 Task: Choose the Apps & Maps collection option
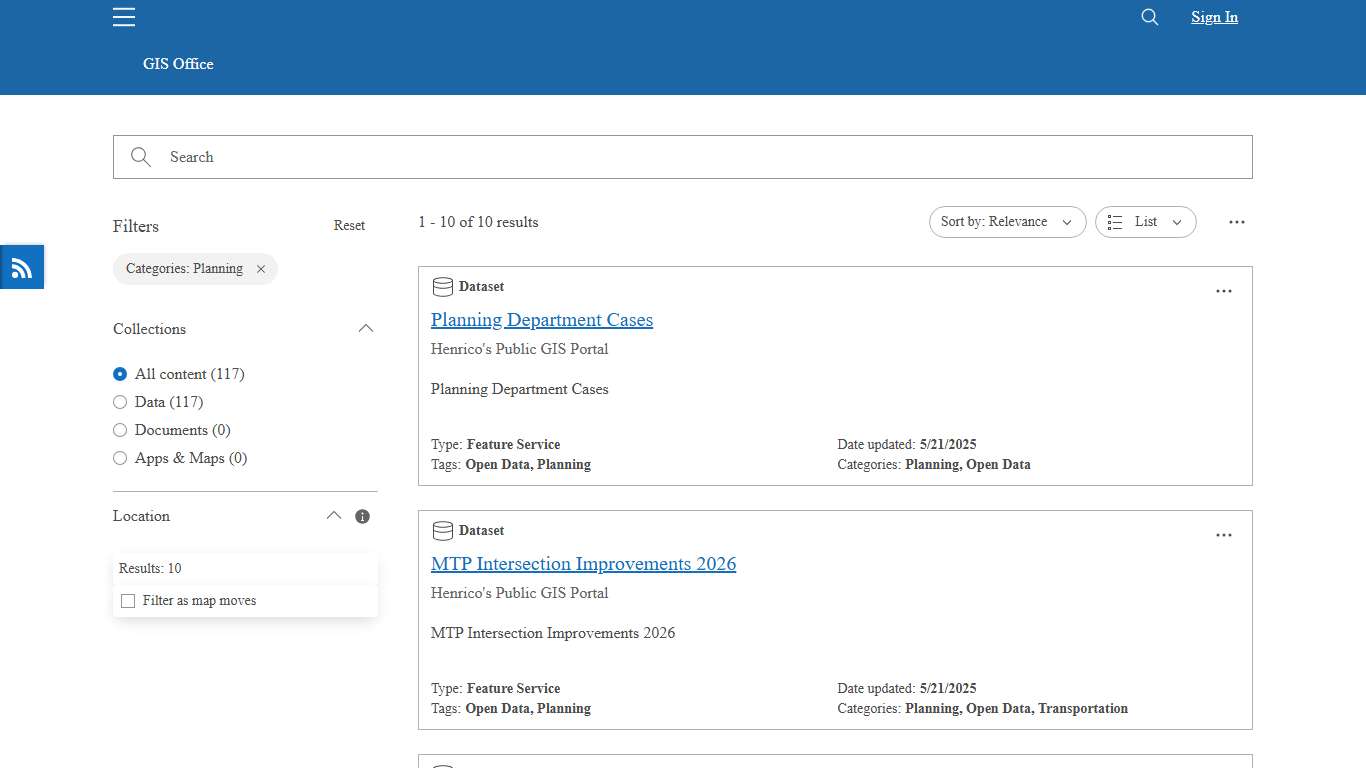point(120,458)
